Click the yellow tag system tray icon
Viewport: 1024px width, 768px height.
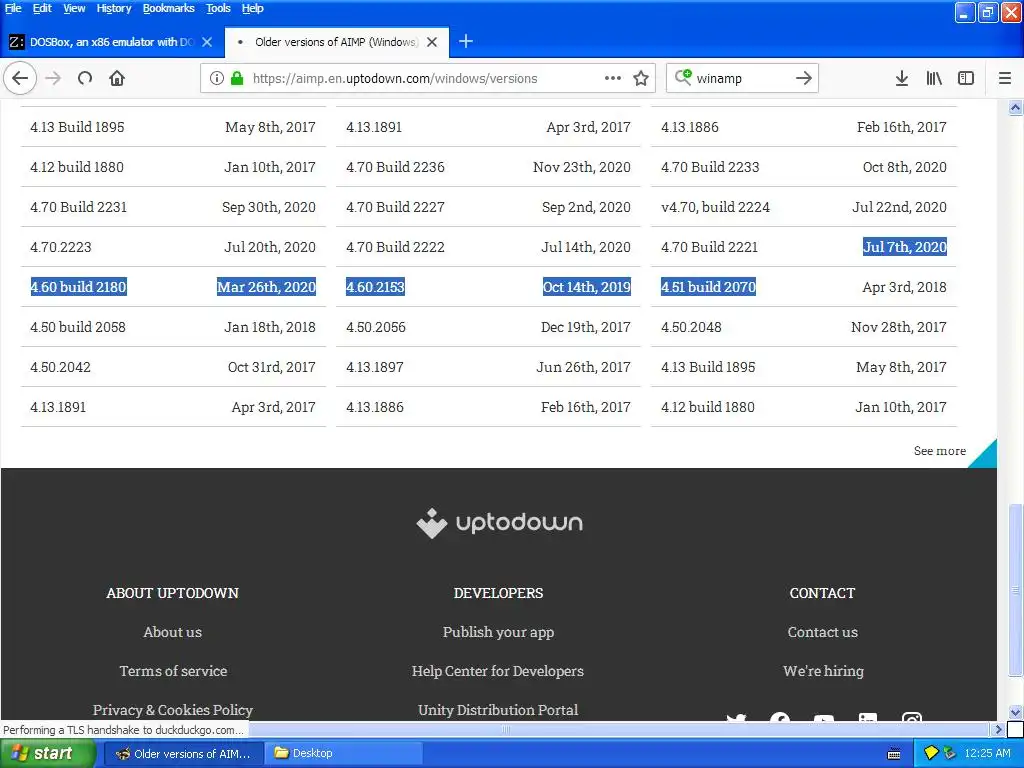[x=931, y=754]
